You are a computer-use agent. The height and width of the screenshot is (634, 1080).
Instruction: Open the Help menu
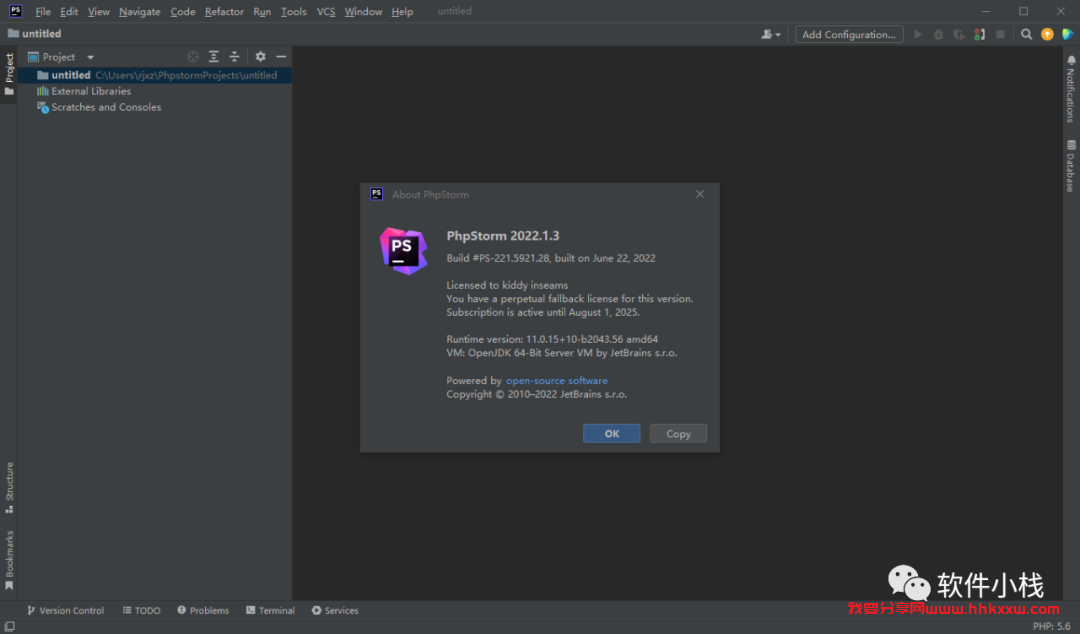click(x=402, y=12)
